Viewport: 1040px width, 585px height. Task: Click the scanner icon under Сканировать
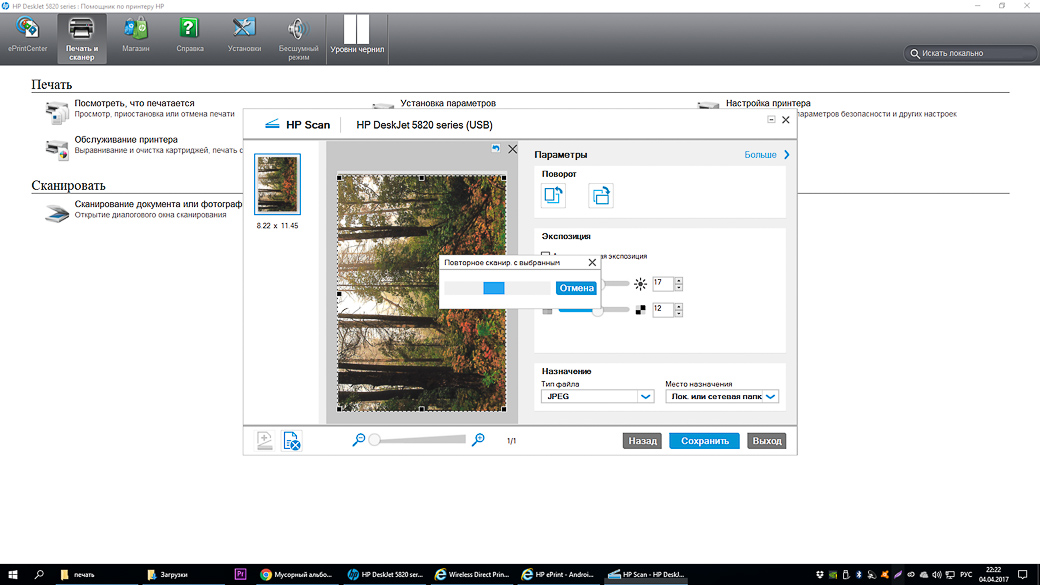57,214
